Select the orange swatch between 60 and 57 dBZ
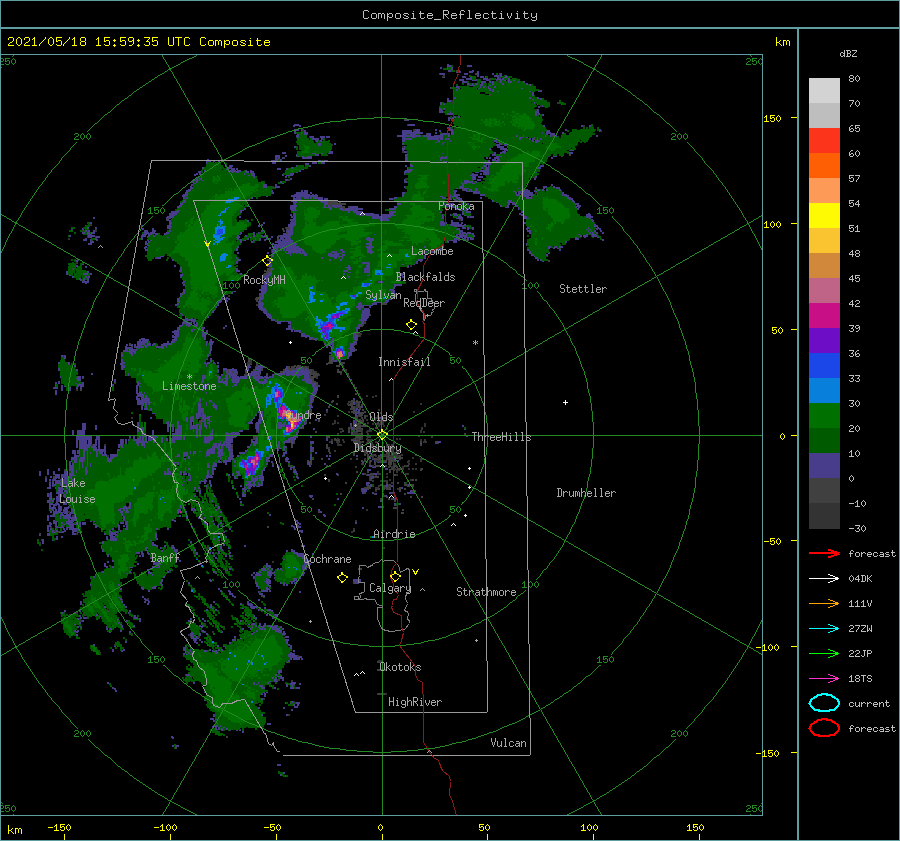Screen dimensions: 900x841 click(824, 166)
